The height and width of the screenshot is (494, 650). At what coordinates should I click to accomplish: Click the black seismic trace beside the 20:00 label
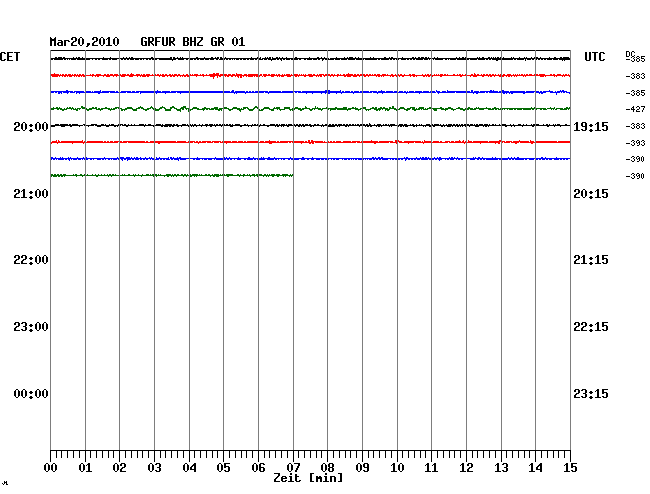pos(310,125)
